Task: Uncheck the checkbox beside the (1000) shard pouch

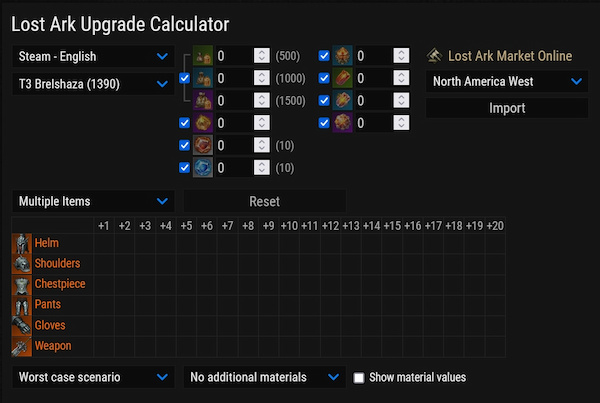Action: coord(184,78)
